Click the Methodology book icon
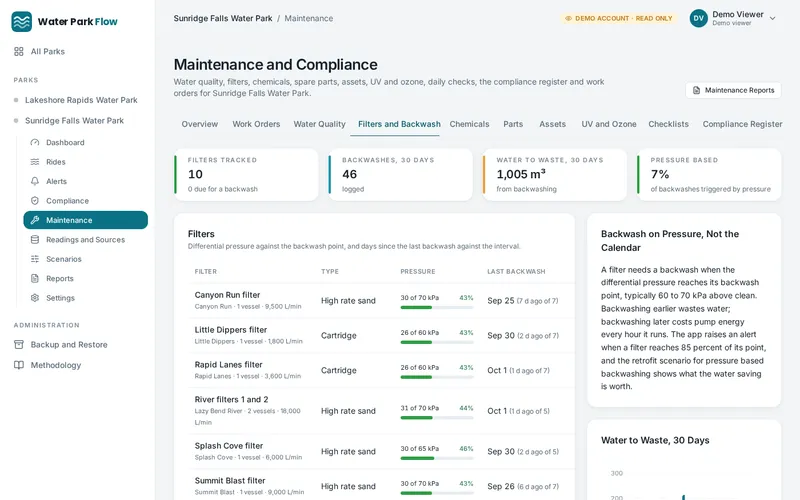Screen dimensions: 800x500 pos(19,365)
